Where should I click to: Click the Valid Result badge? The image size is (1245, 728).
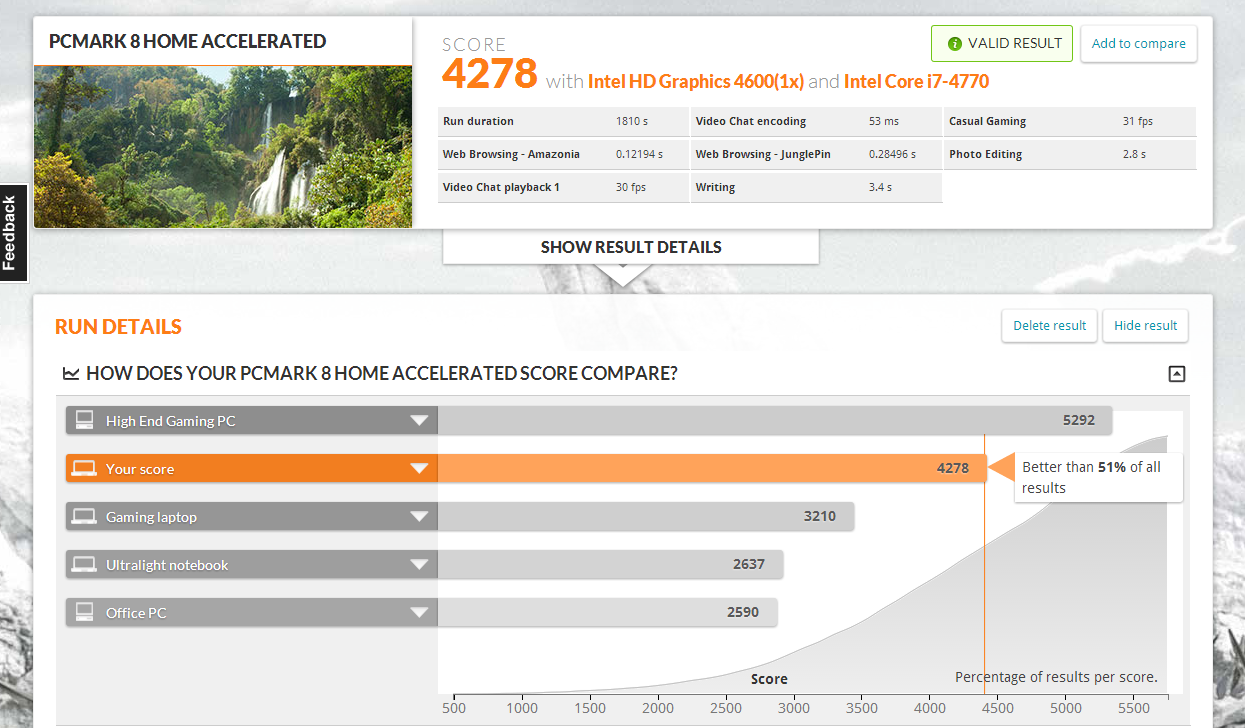click(1002, 44)
